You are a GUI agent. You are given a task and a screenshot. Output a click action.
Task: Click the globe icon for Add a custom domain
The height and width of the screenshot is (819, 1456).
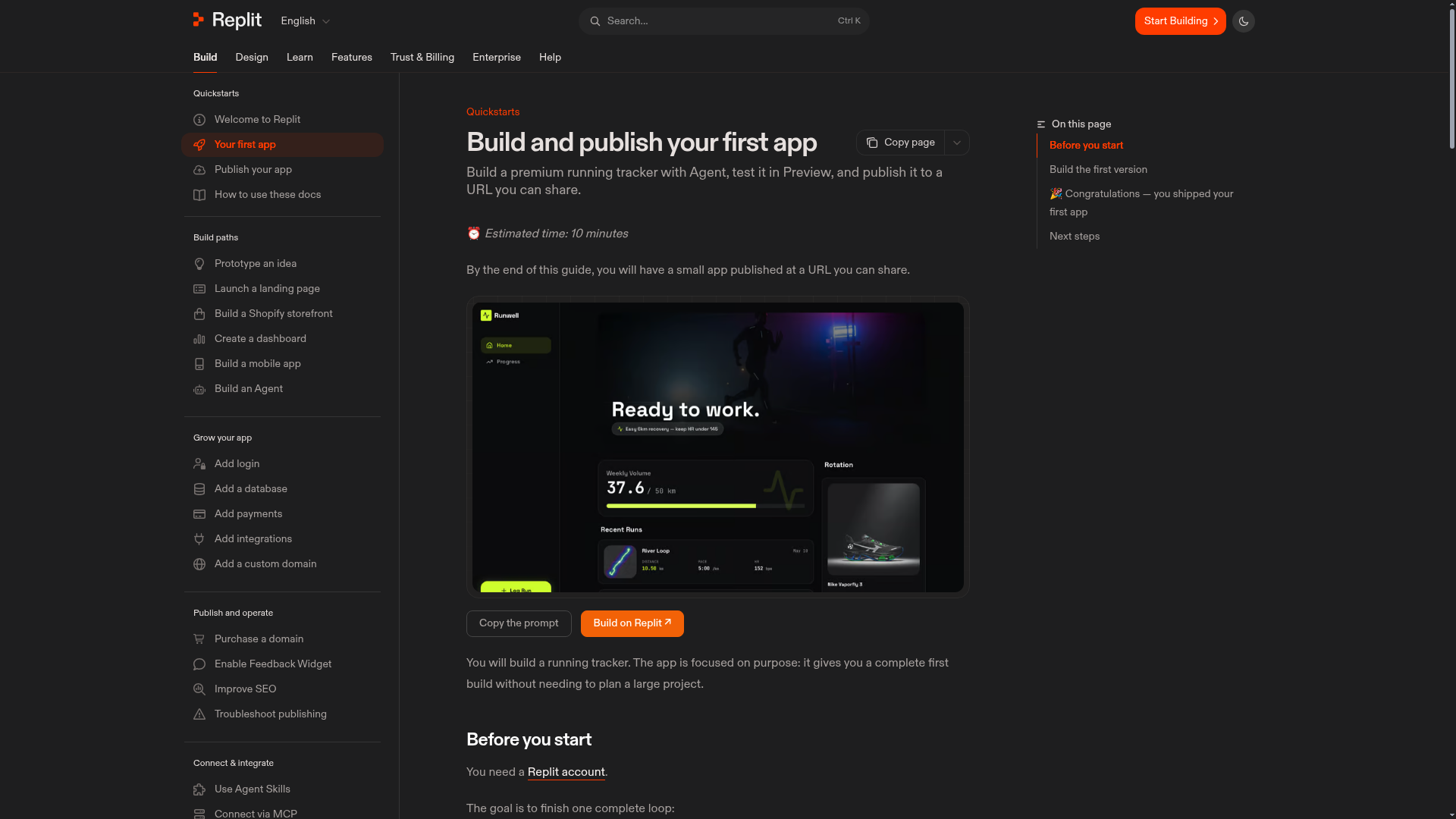[x=199, y=564]
